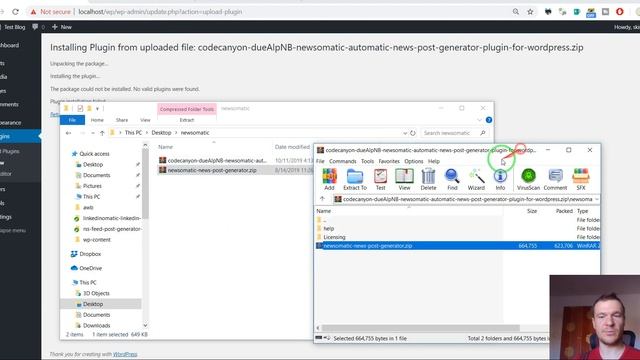This screenshot has height=360, width=640.
Task: Open the Explorer File tab
Action: click(72, 120)
